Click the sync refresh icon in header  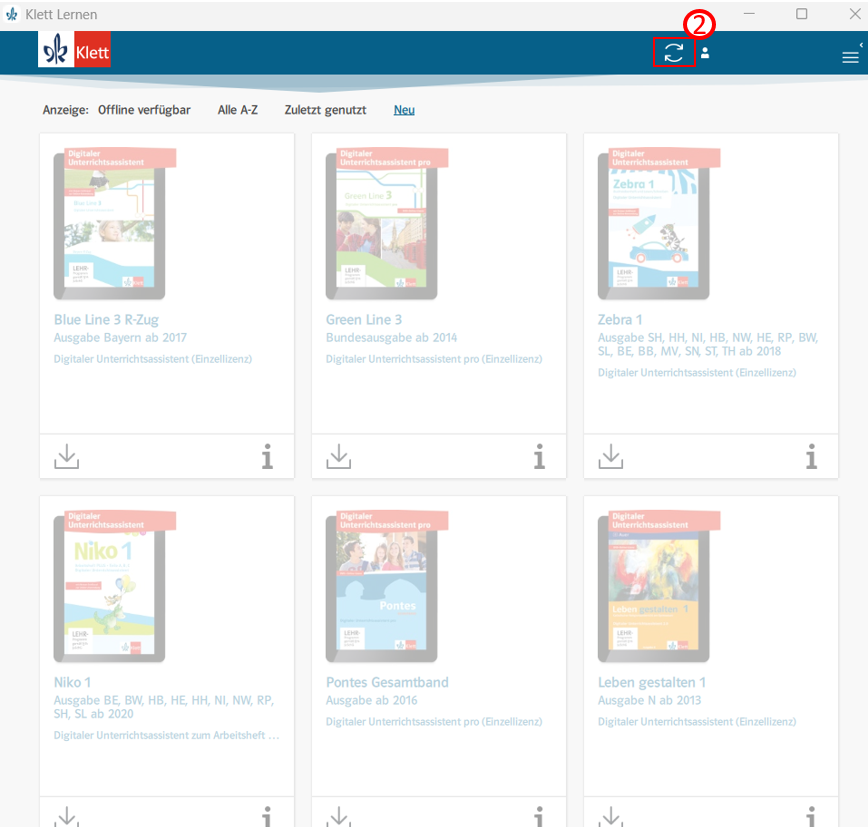pyautogui.click(x=674, y=53)
